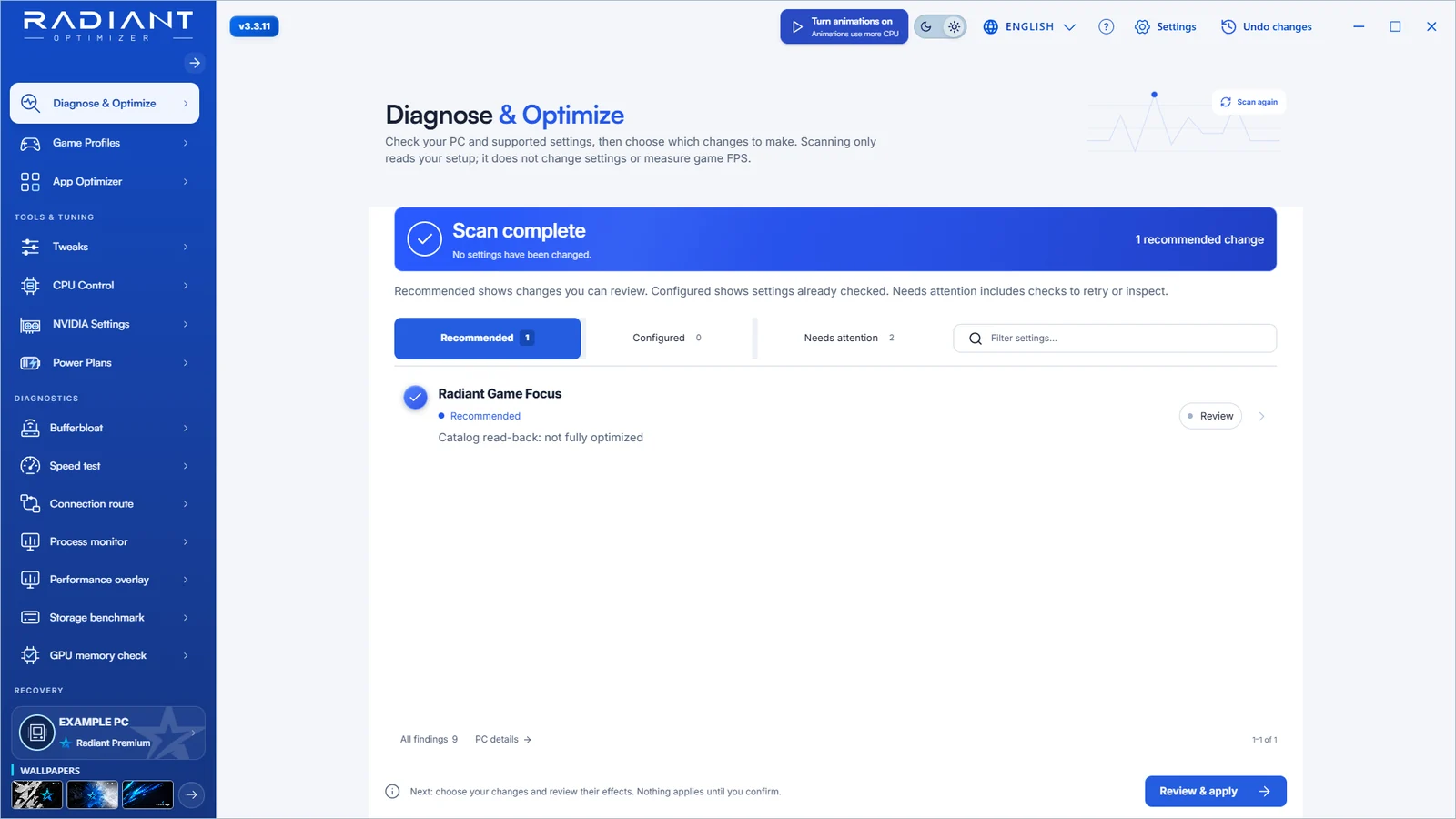The height and width of the screenshot is (819, 1456).
Task: Select the first wallpaper thumbnail
Action: 37,794
